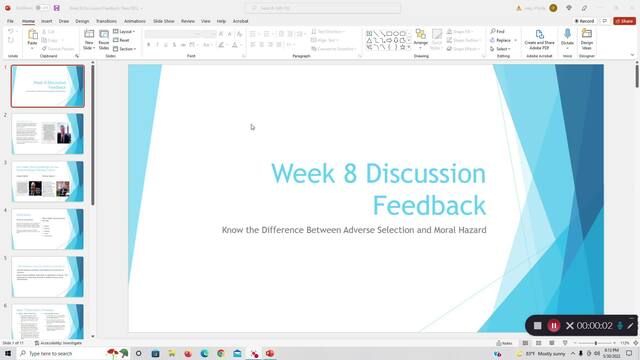The height and width of the screenshot is (360, 640).
Task: Click the red Share button
Action: point(624,21)
